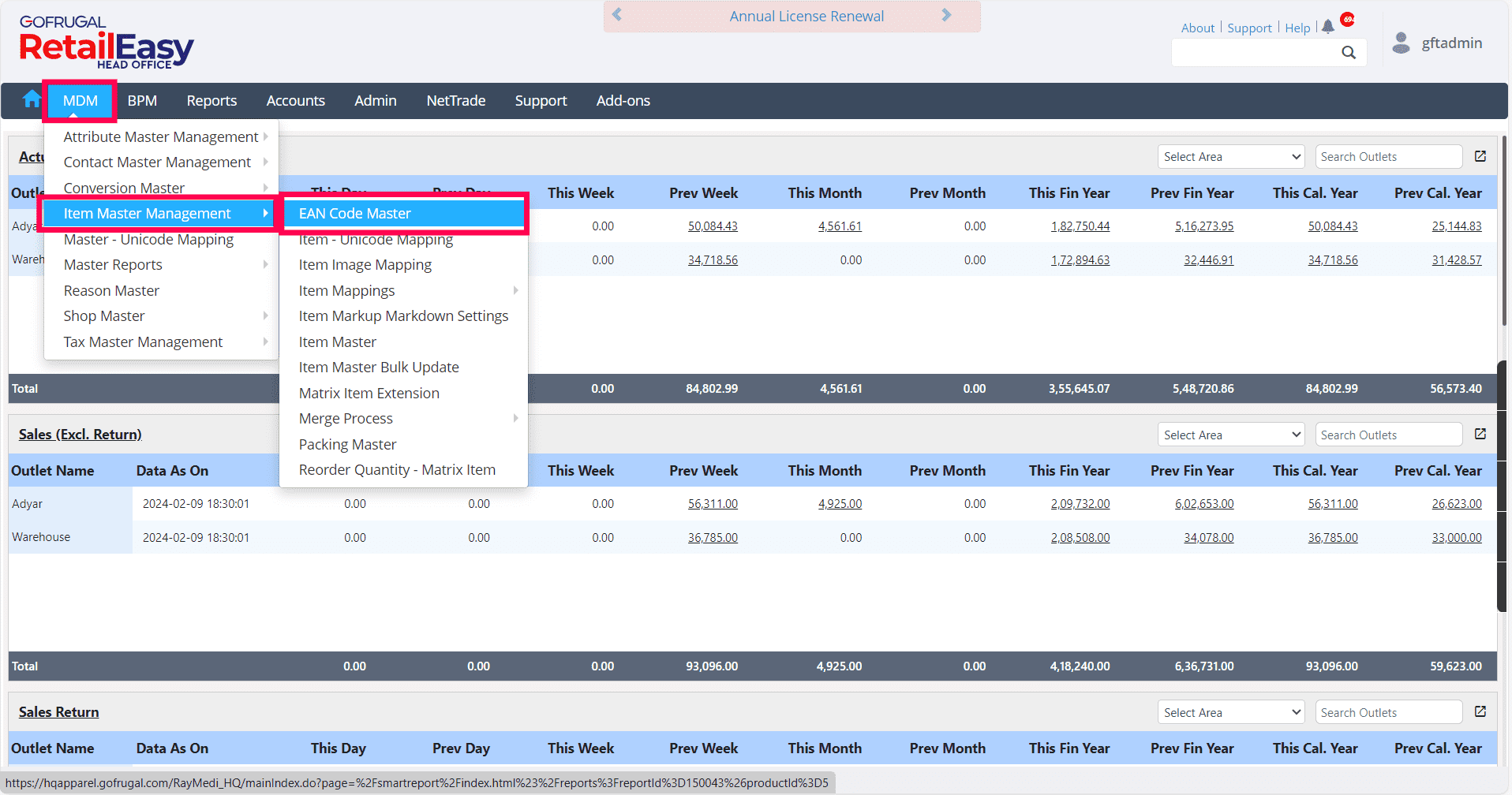1512x795 pixels.
Task: Click Annual License Renewal banner text
Action: [807, 16]
